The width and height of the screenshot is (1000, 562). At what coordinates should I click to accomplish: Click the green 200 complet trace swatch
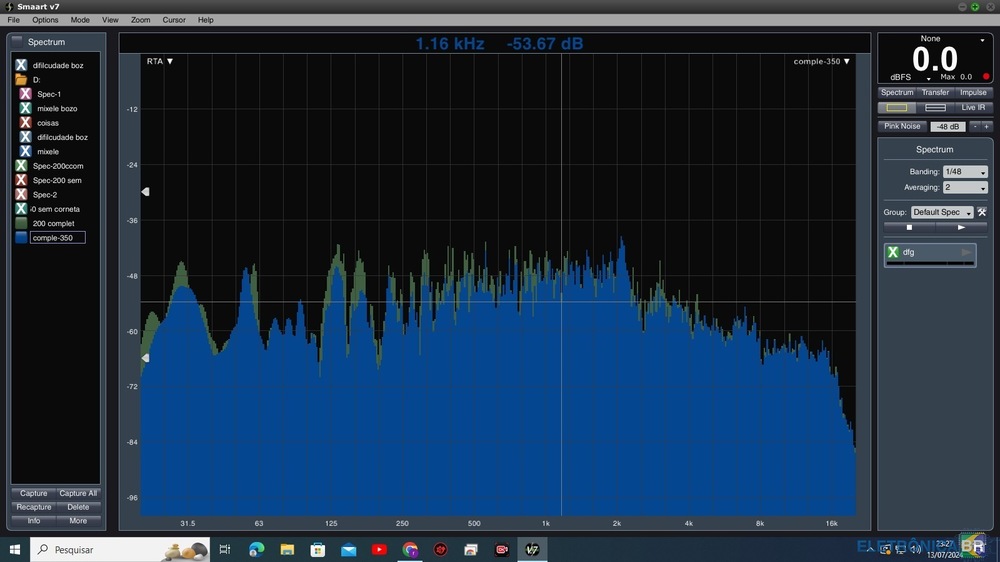[21, 224]
